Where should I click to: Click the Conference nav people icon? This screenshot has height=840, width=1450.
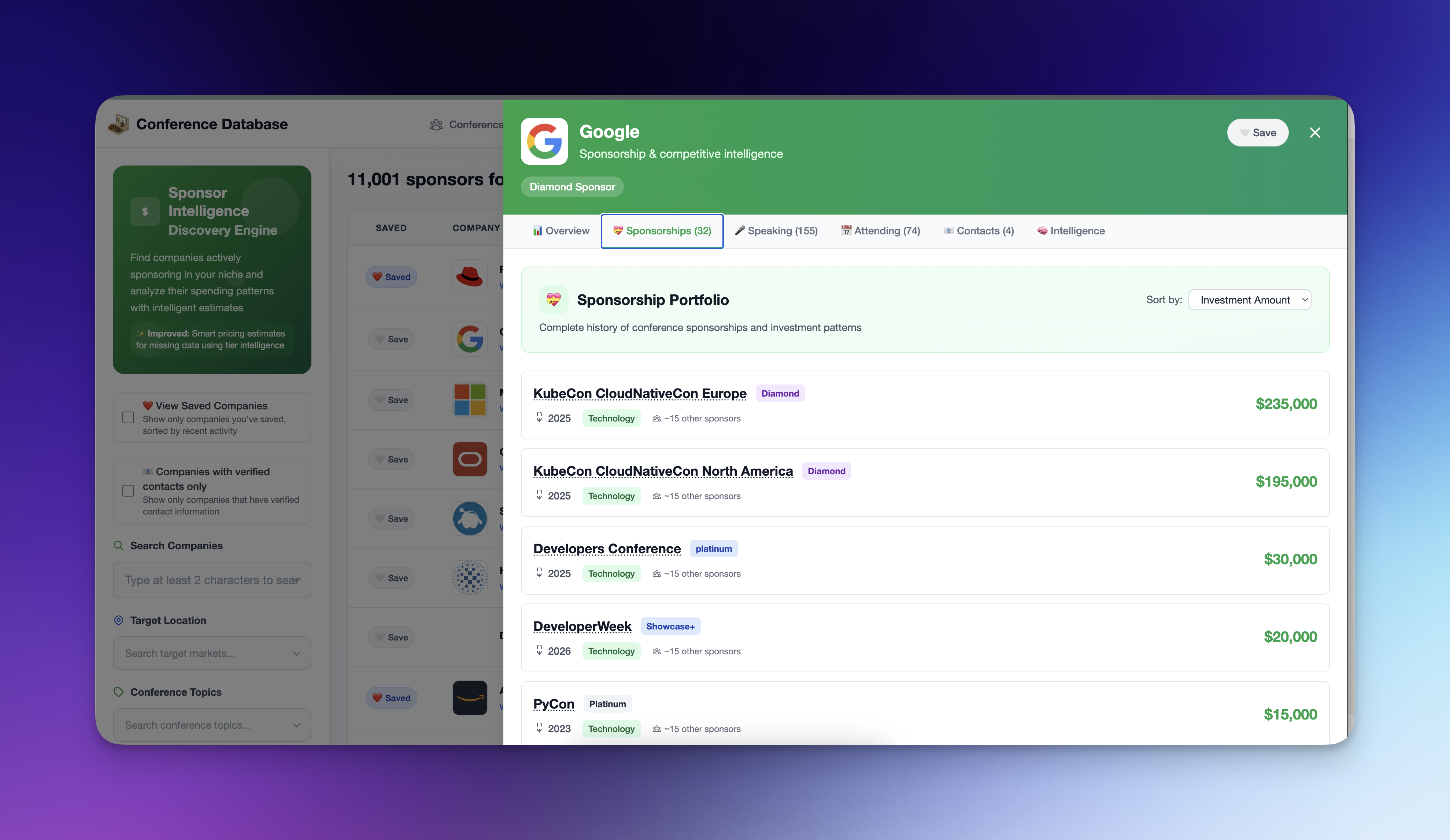coord(436,125)
